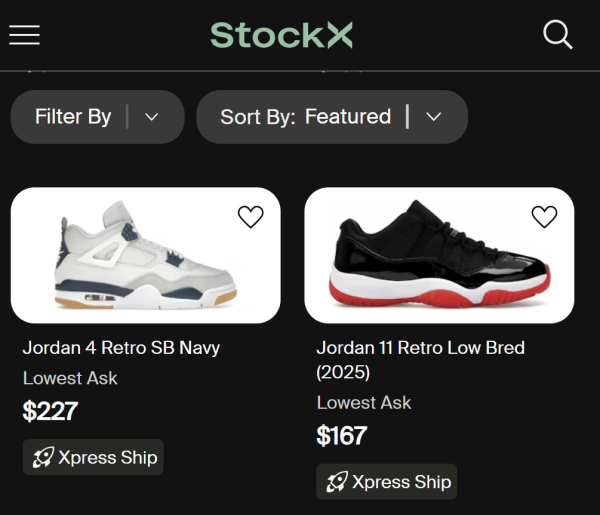600x515 pixels.
Task: View the Jordan 4 sneaker image
Action: click(146, 258)
